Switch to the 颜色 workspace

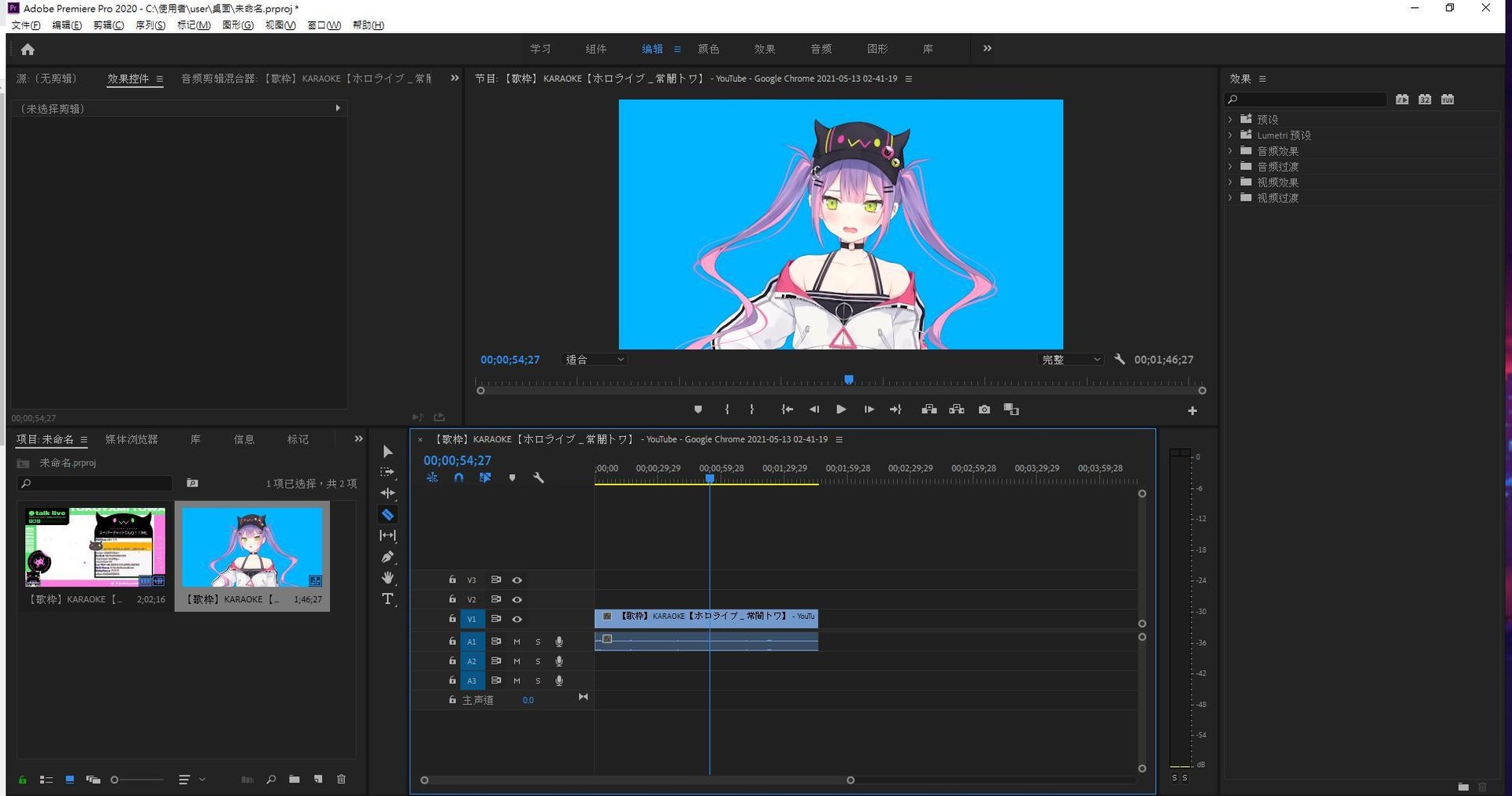point(709,49)
